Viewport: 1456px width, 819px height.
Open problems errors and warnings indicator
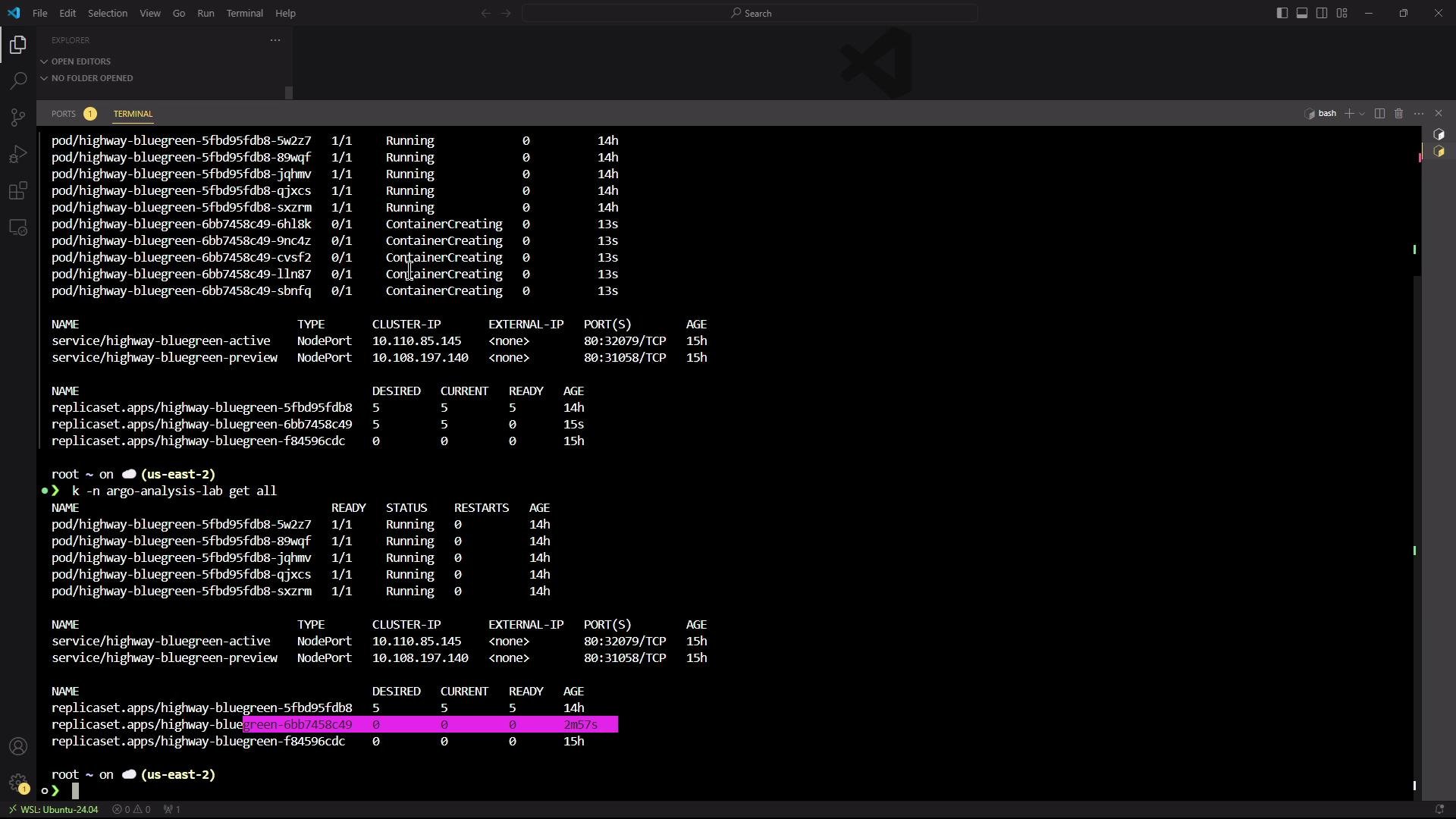point(131,810)
